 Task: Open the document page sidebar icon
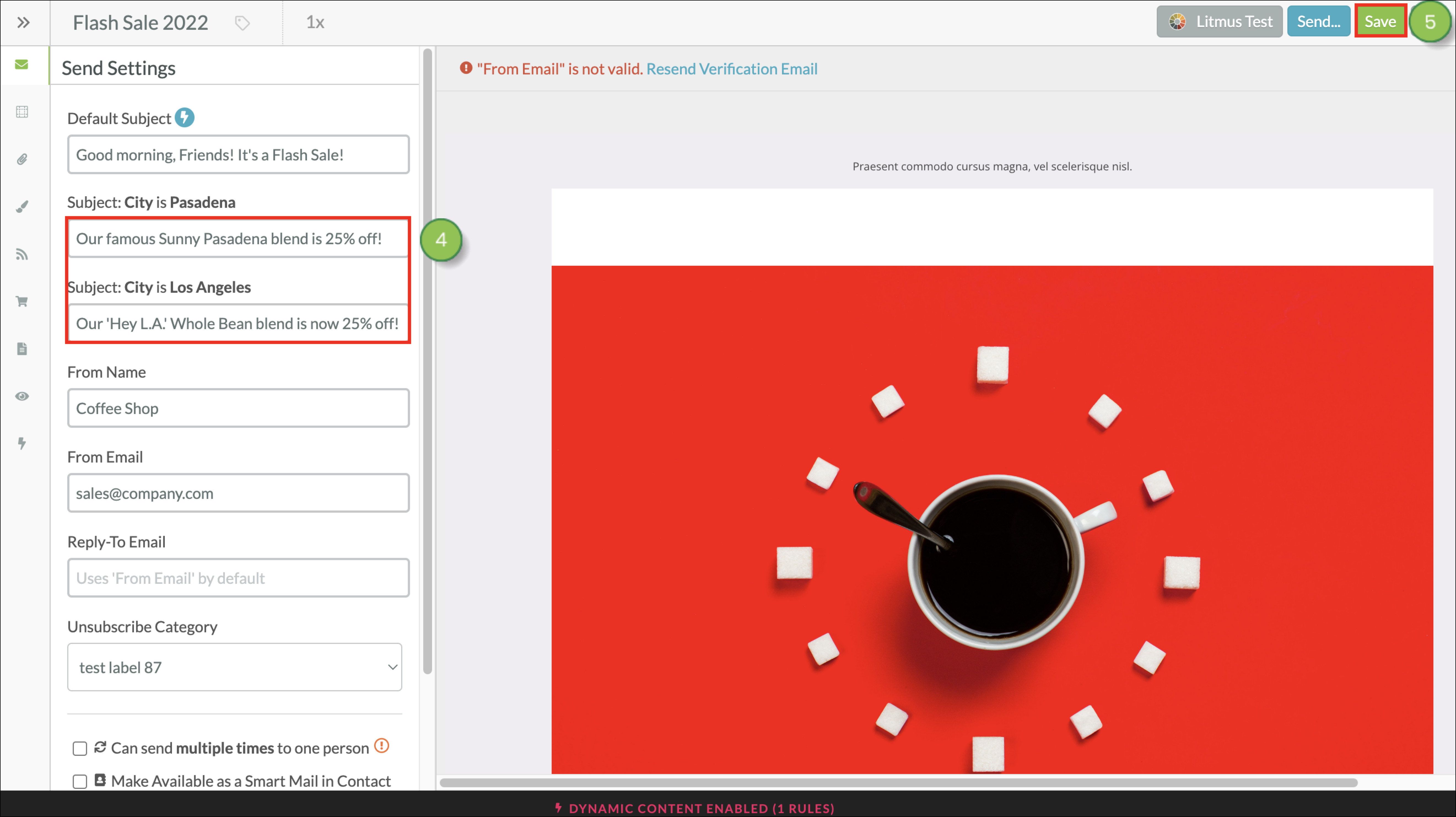[x=22, y=348]
